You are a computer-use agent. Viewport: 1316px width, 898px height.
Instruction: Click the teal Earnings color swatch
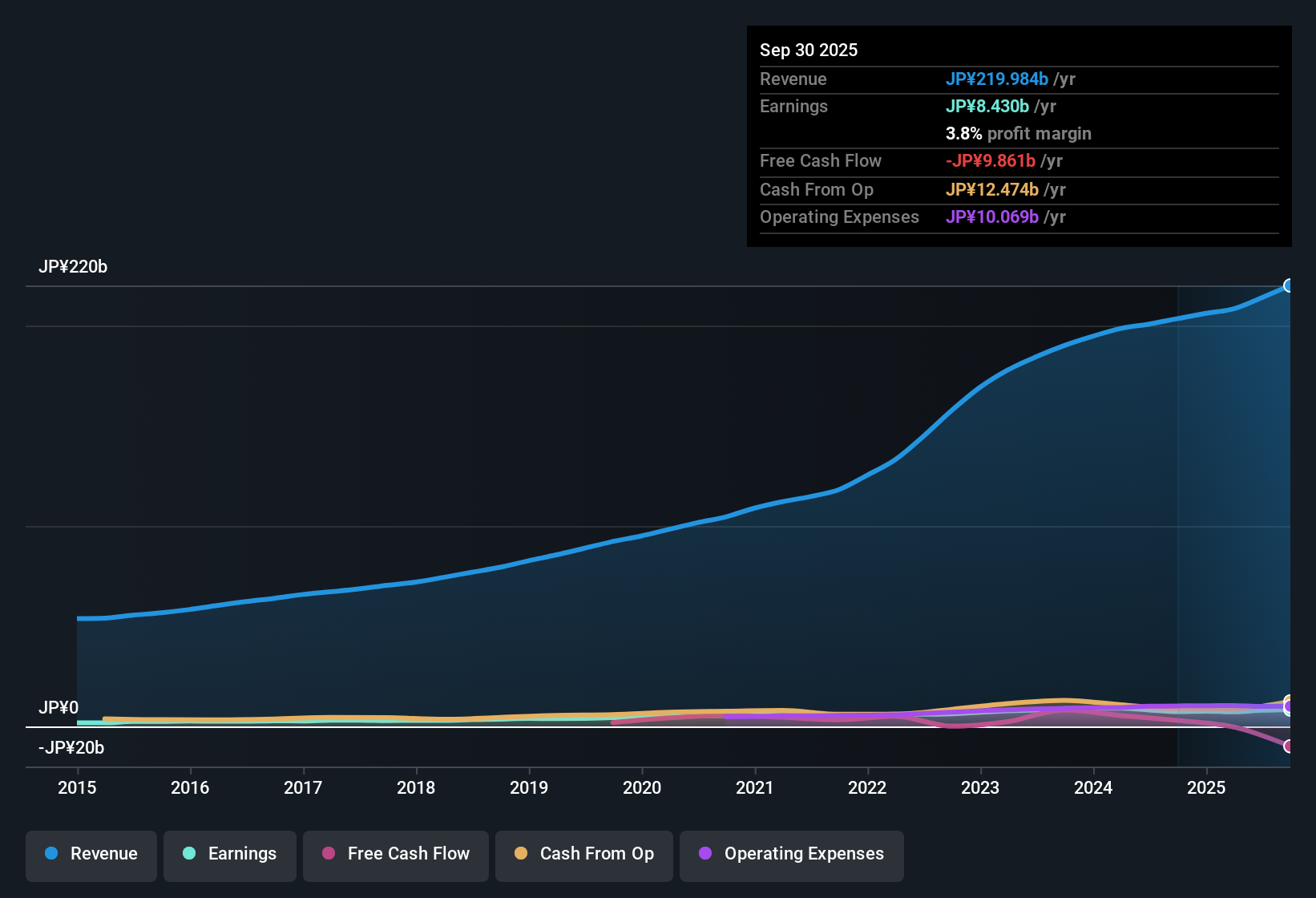pos(189,854)
